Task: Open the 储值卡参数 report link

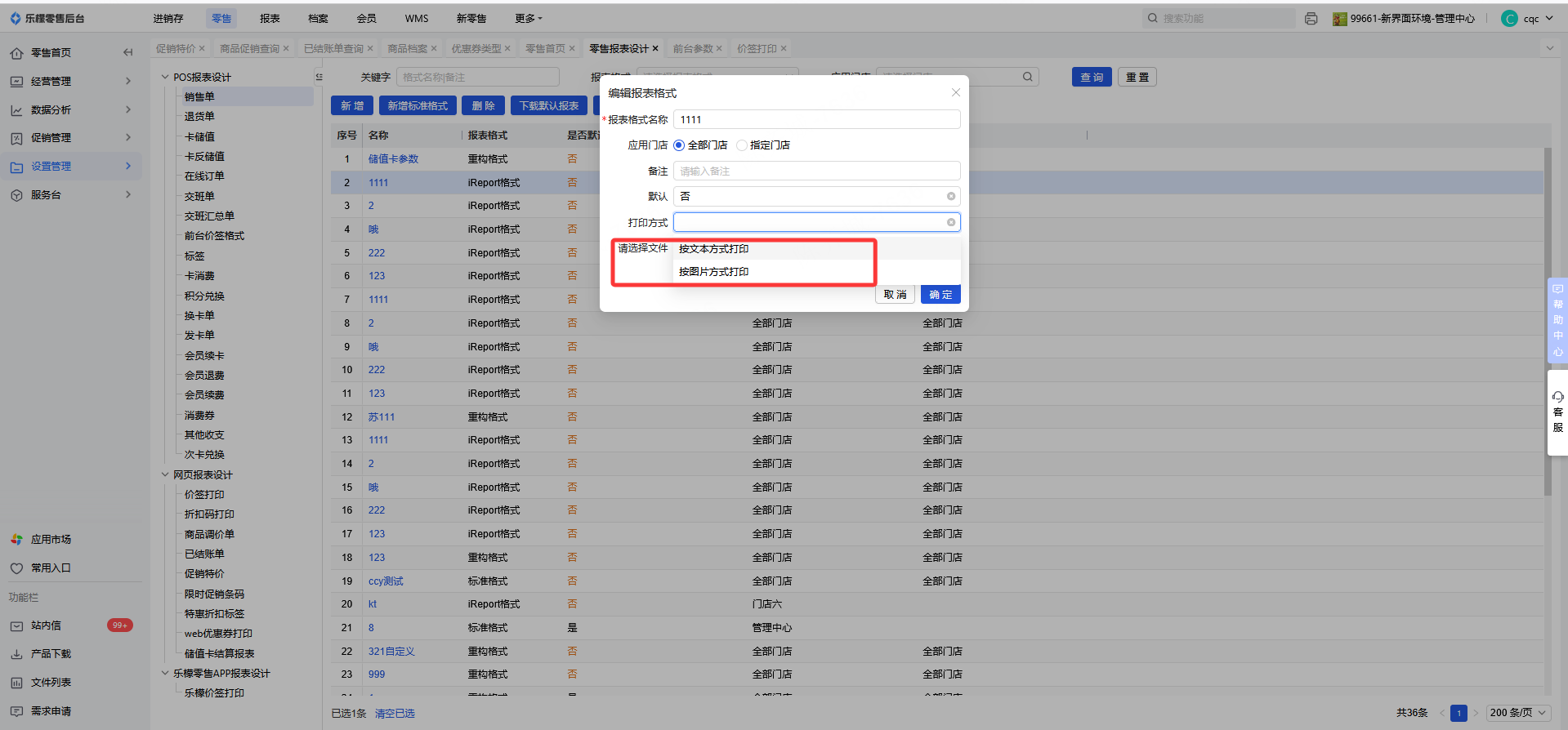Action: click(x=393, y=159)
